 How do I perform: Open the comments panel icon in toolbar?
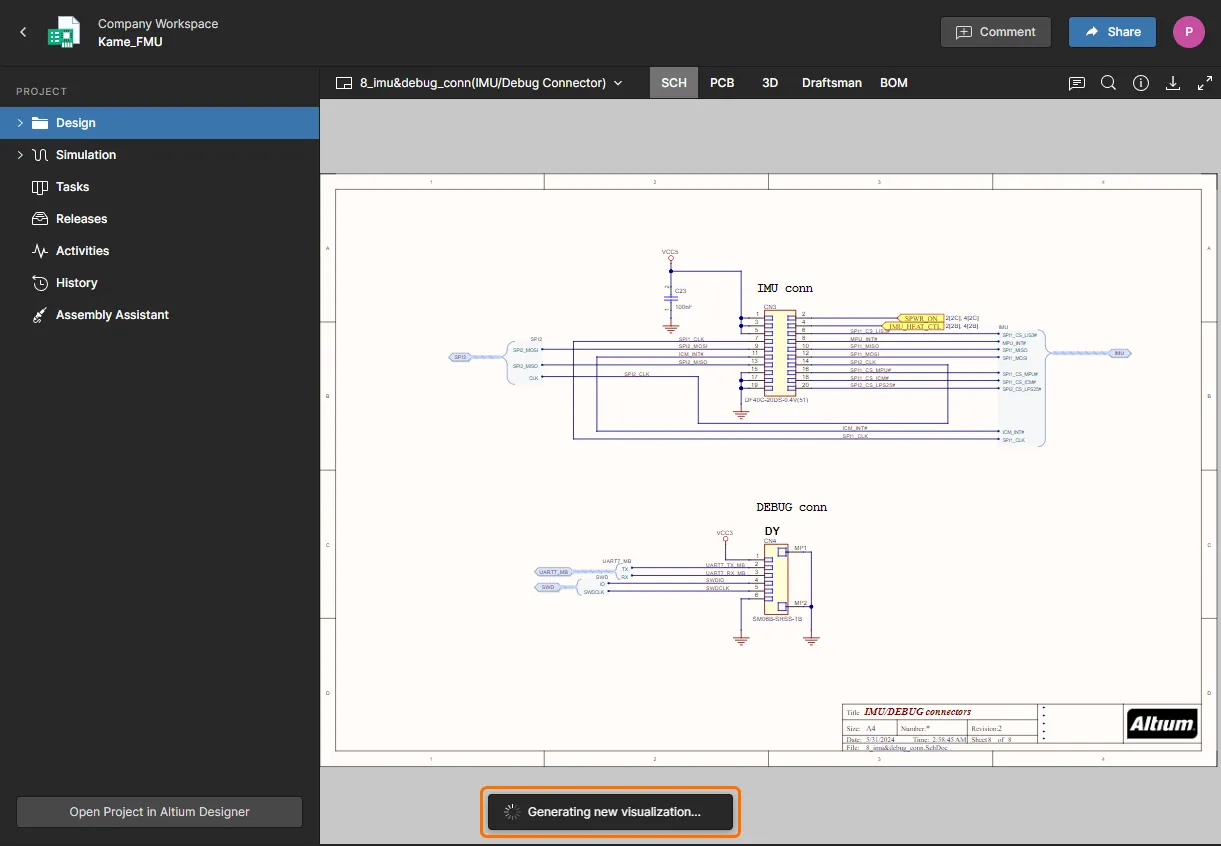coord(1077,83)
